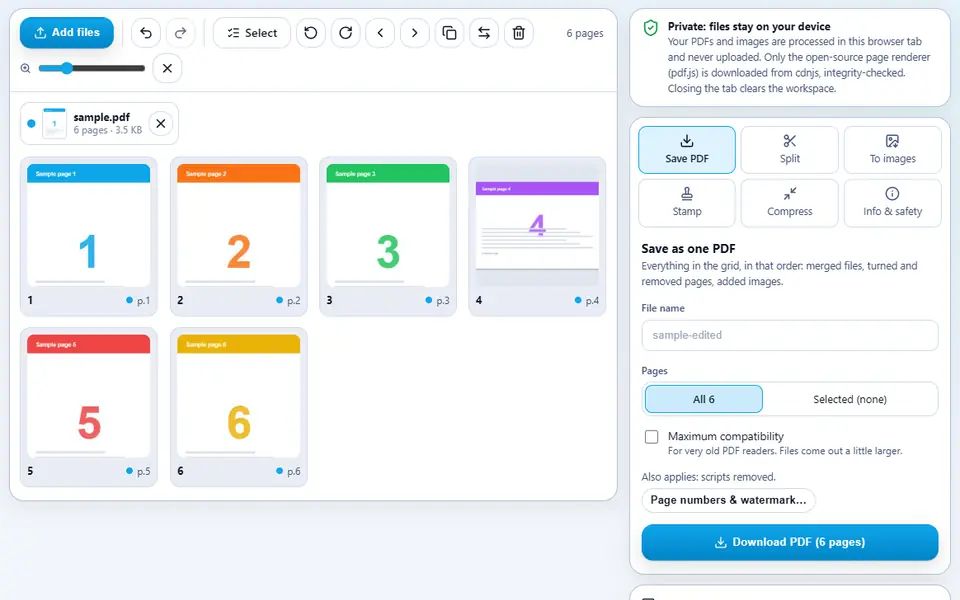Click the undo arrow icon
This screenshot has height=600, width=960.
click(x=146, y=32)
